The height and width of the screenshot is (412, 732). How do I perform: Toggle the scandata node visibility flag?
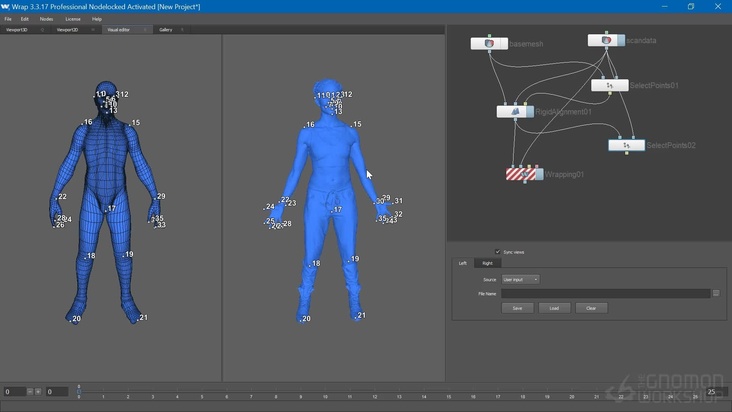pyautogui.click(x=619, y=40)
